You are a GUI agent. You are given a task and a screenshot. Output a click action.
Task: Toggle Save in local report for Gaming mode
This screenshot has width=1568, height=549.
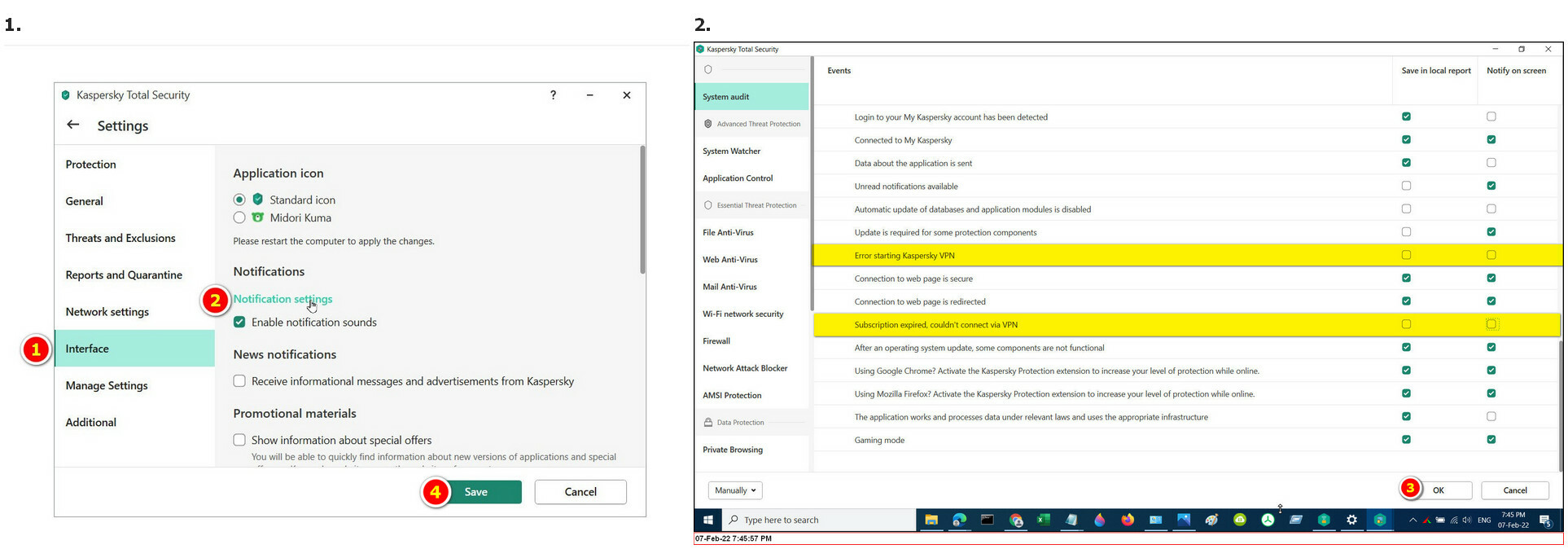pos(1406,440)
